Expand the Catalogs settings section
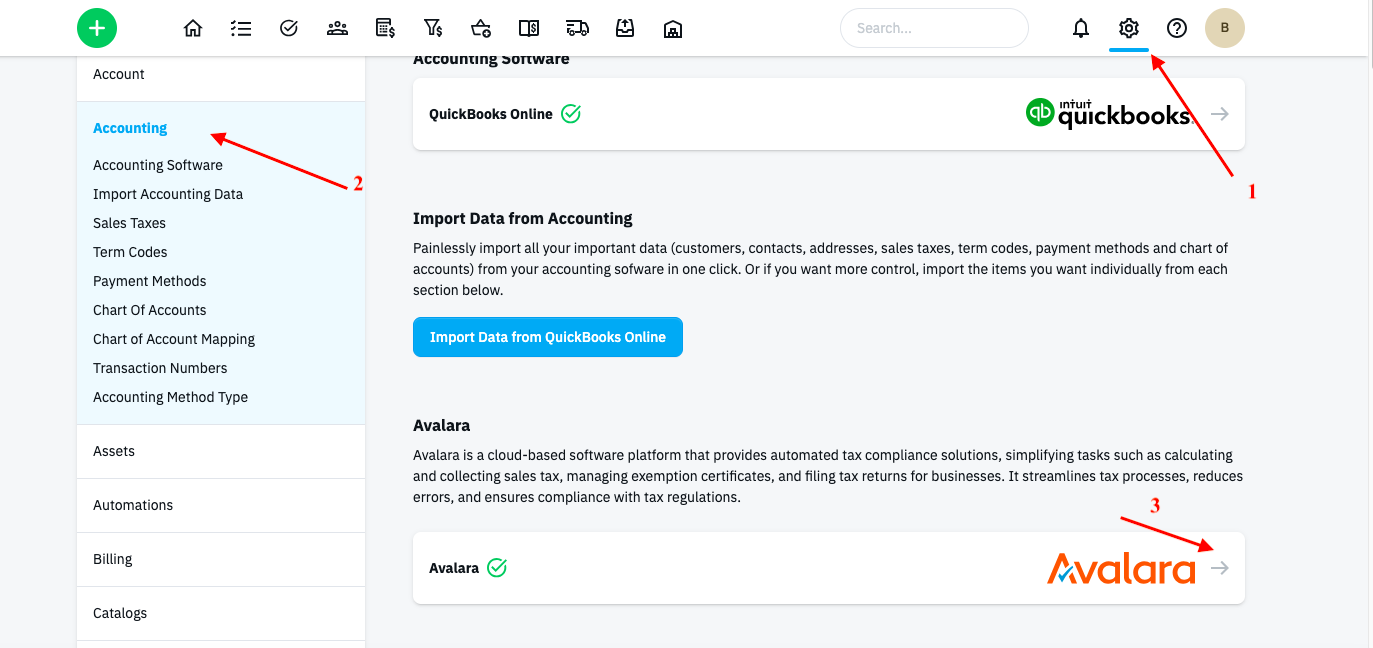Screen dimensions: 1373x648 [x=221, y=613]
